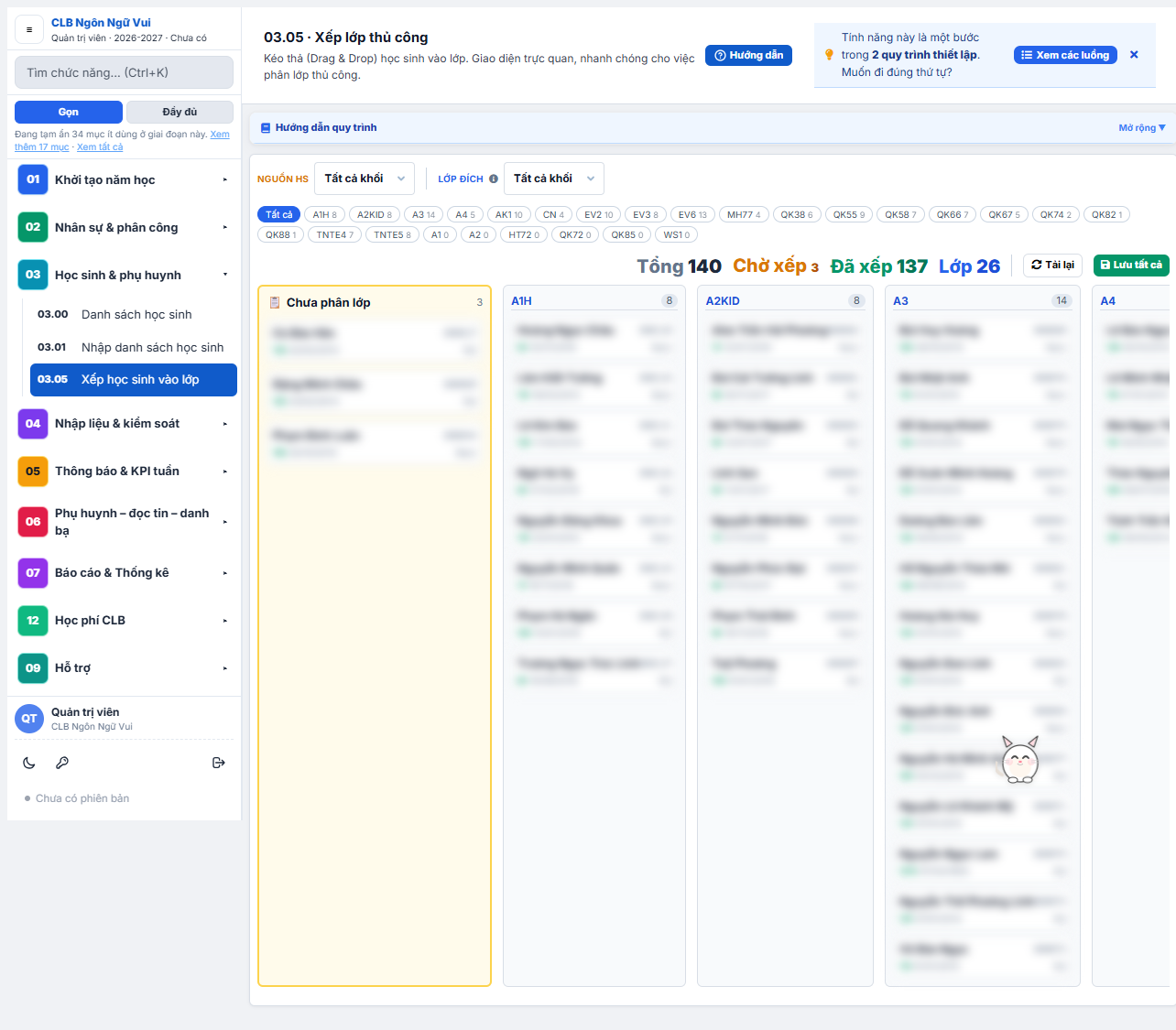
Task: Click the logout icon in sidebar footer
Action: [x=218, y=763]
